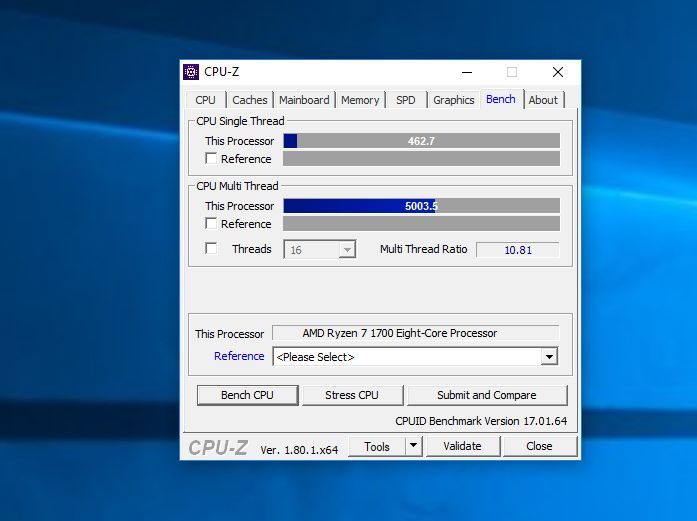
Task: Select the Bench tab
Action: tap(501, 99)
